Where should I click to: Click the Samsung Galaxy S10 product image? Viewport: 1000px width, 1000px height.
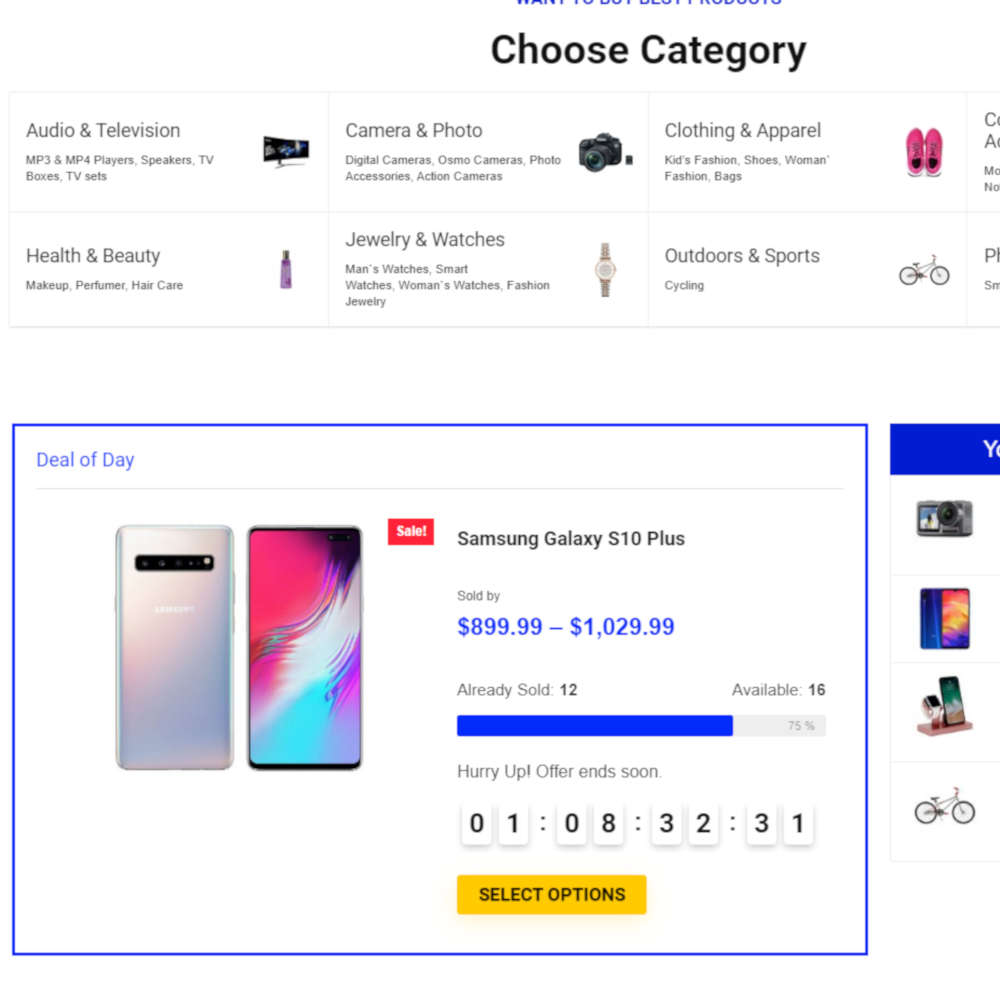coord(239,648)
